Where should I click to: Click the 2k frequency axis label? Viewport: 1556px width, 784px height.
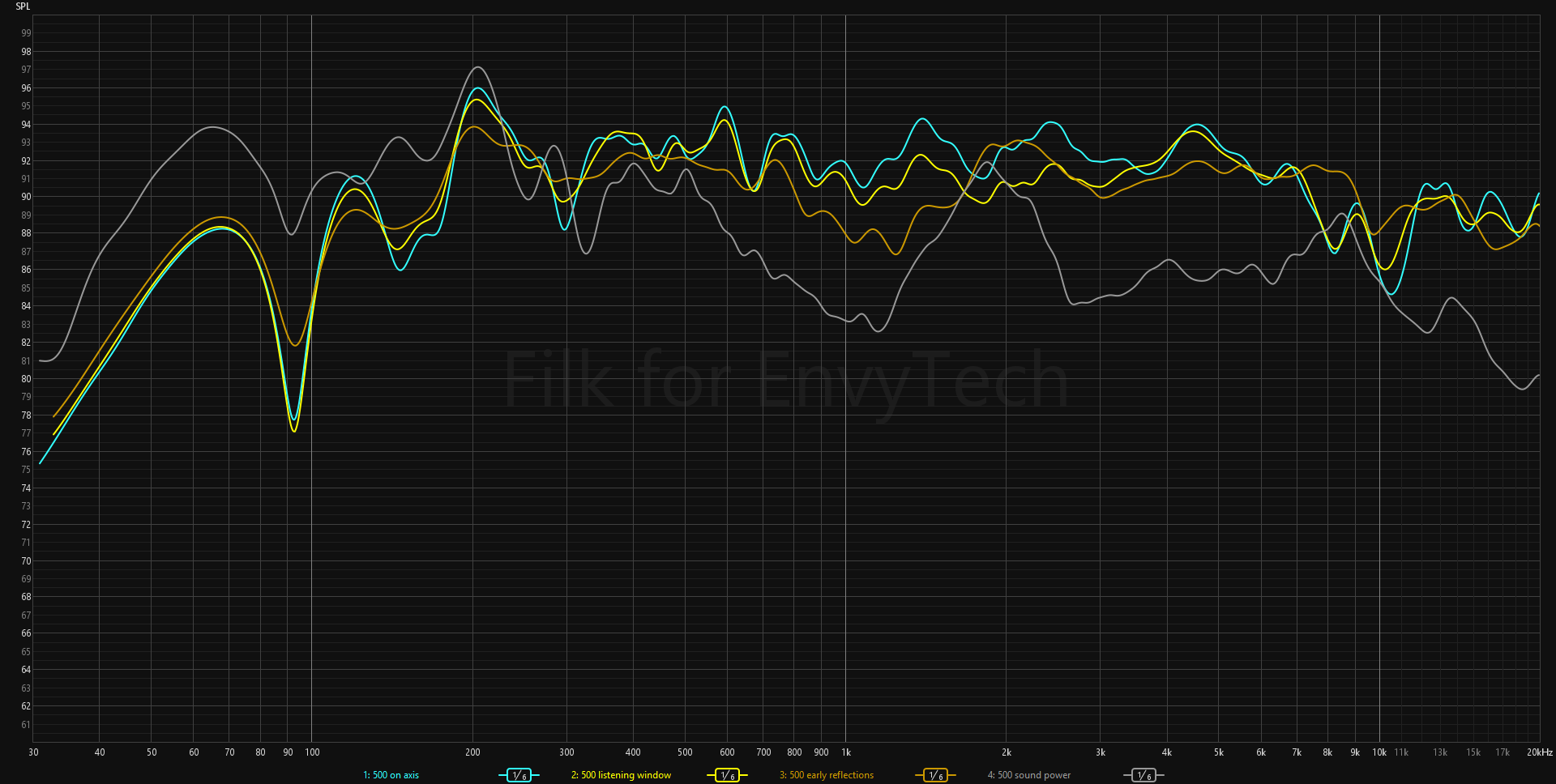1007,752
